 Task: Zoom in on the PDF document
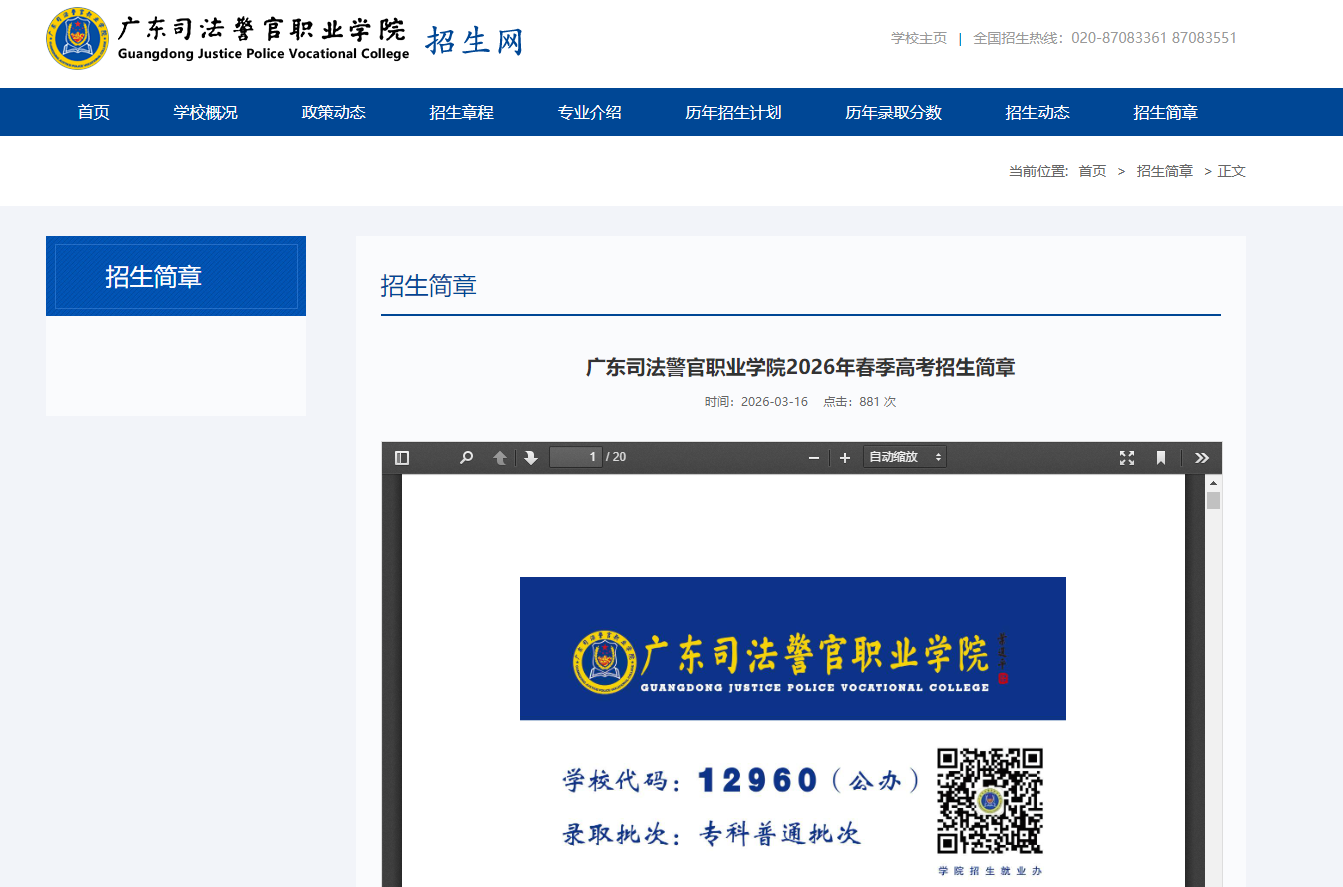coord(844,457)
